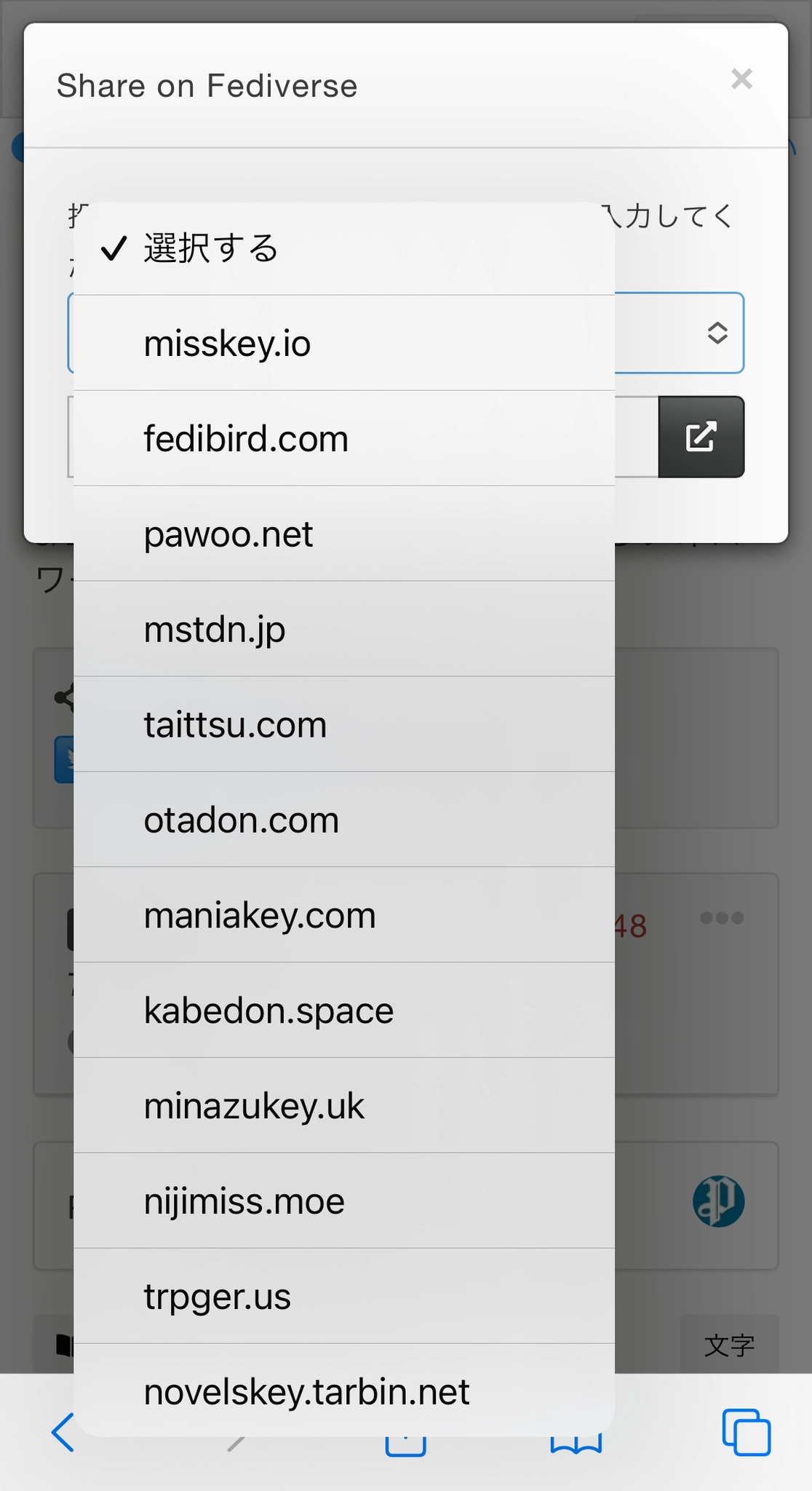Tap the Safari back arrow
This screenshot has height=1491, width=812.
63,1432
